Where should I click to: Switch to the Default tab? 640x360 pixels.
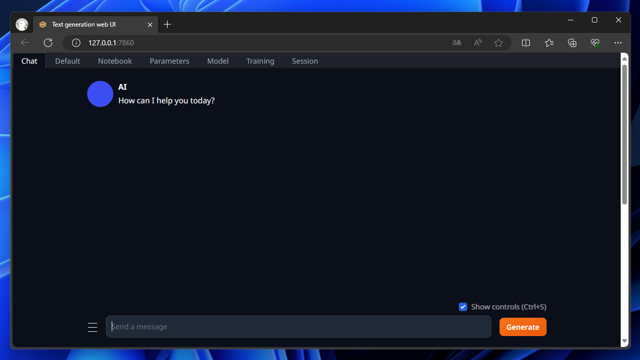click(x=67, y=61)
